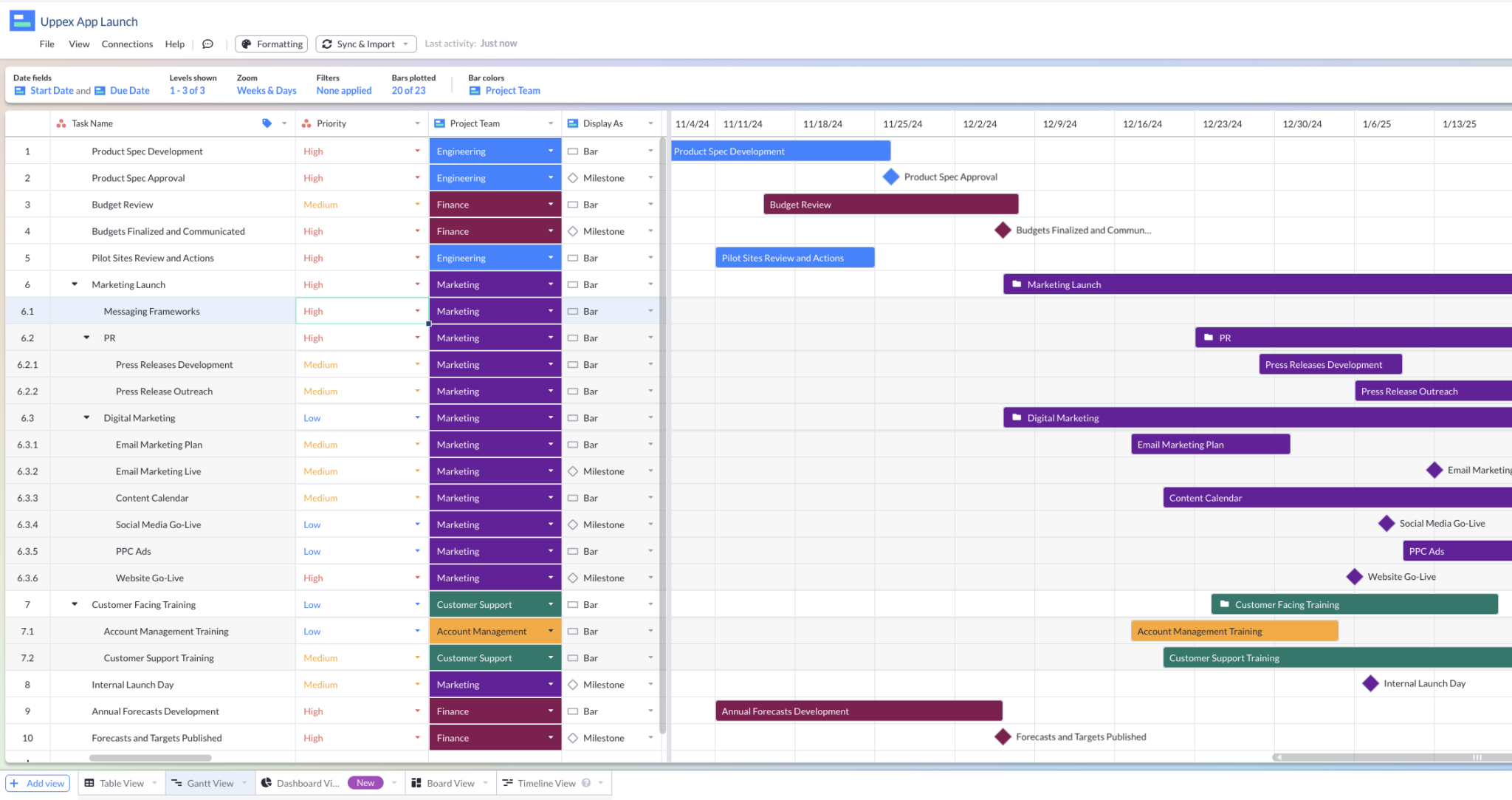Open Priority dropdown for row 3
This screenshot has width=1512, height=800.
418,204
